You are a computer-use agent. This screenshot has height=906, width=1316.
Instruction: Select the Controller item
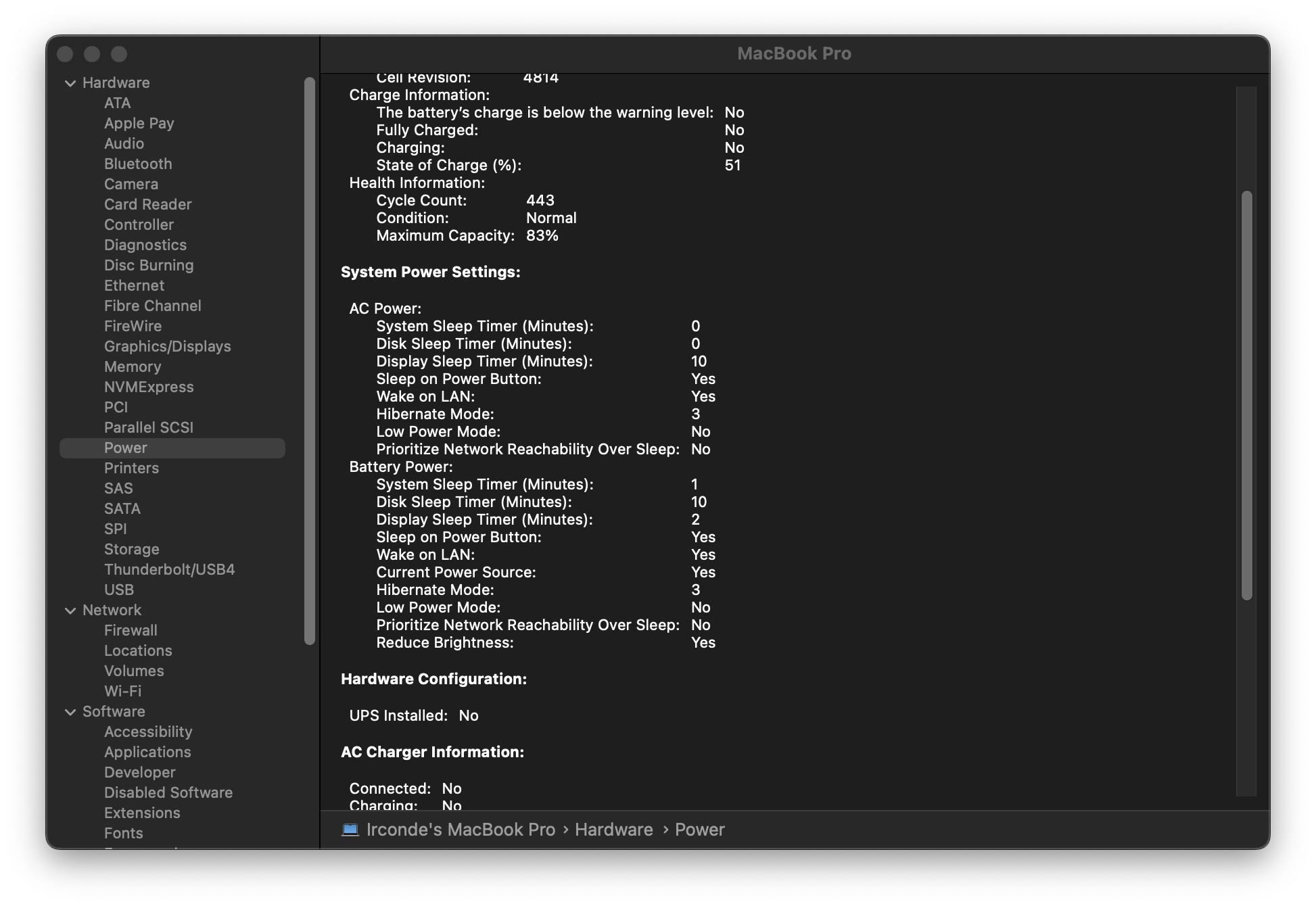[139, 224]
